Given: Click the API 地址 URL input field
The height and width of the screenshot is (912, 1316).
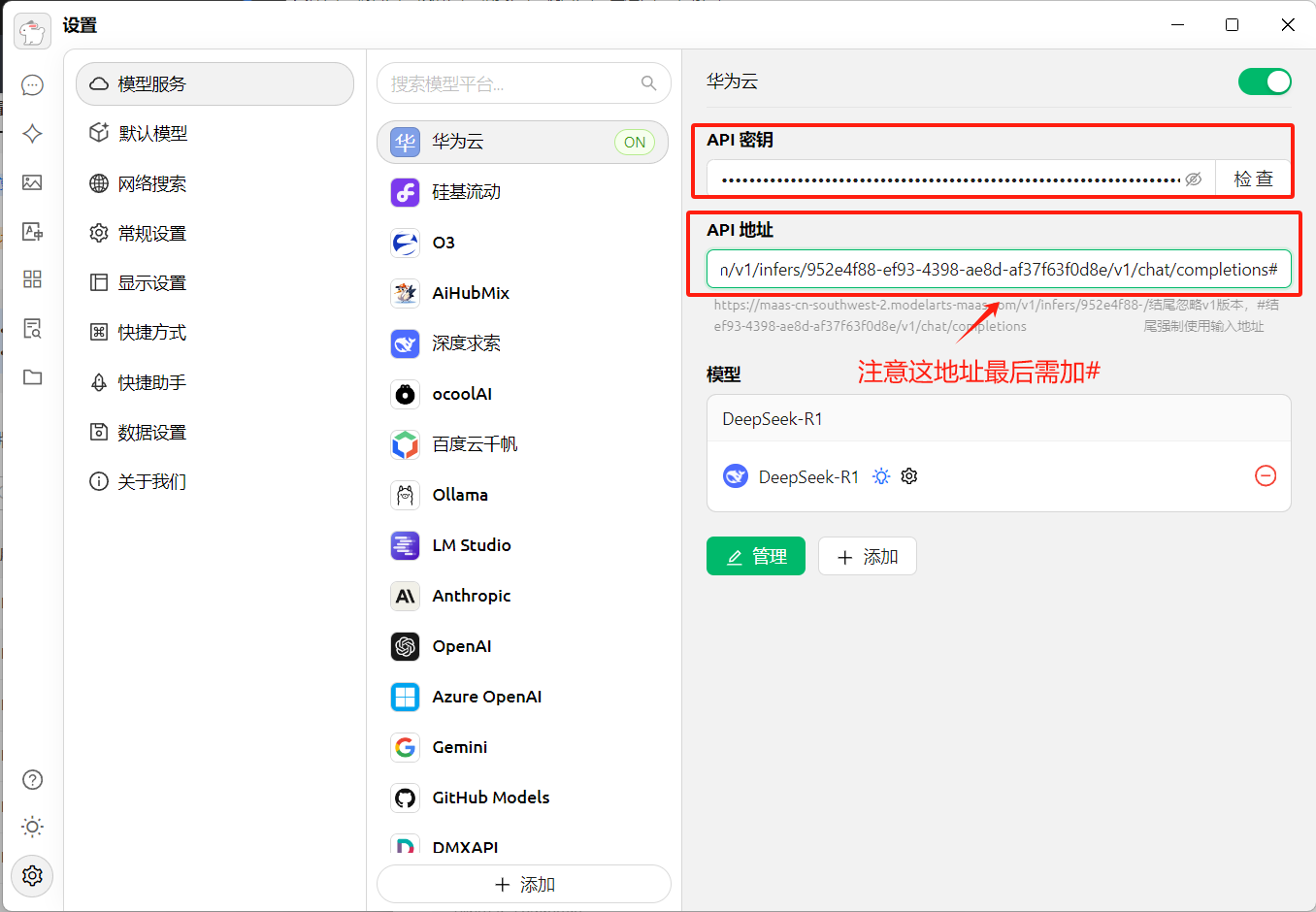Looking at the screenshot, I should [x=999, y=270].
